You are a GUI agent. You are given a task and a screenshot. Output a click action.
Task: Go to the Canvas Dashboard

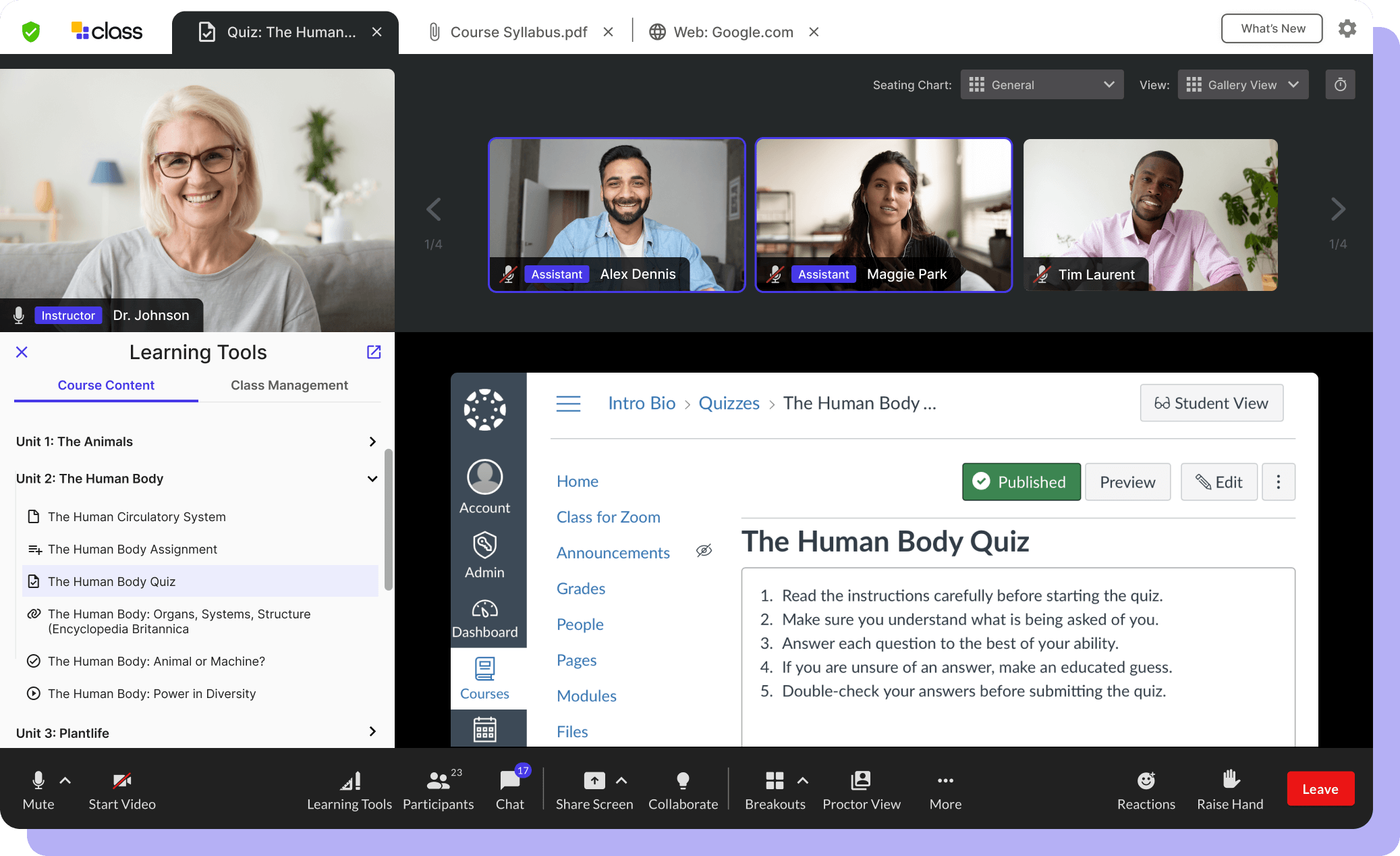484,619
